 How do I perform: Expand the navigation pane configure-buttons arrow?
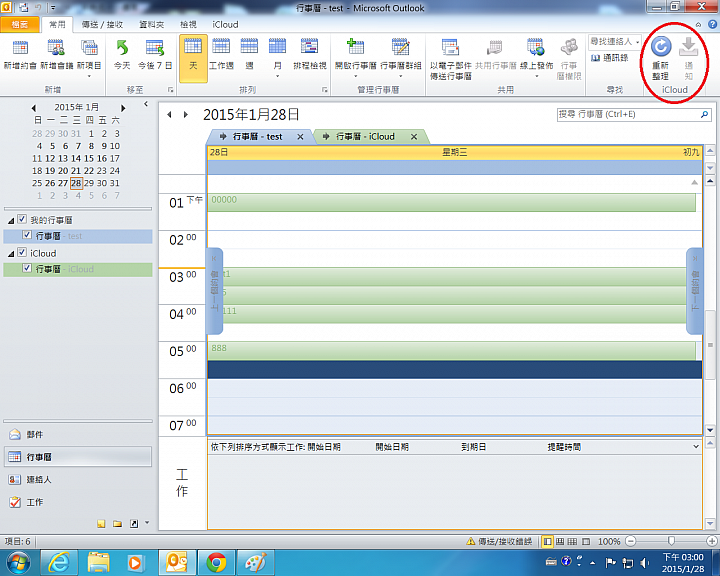point(147,523)
